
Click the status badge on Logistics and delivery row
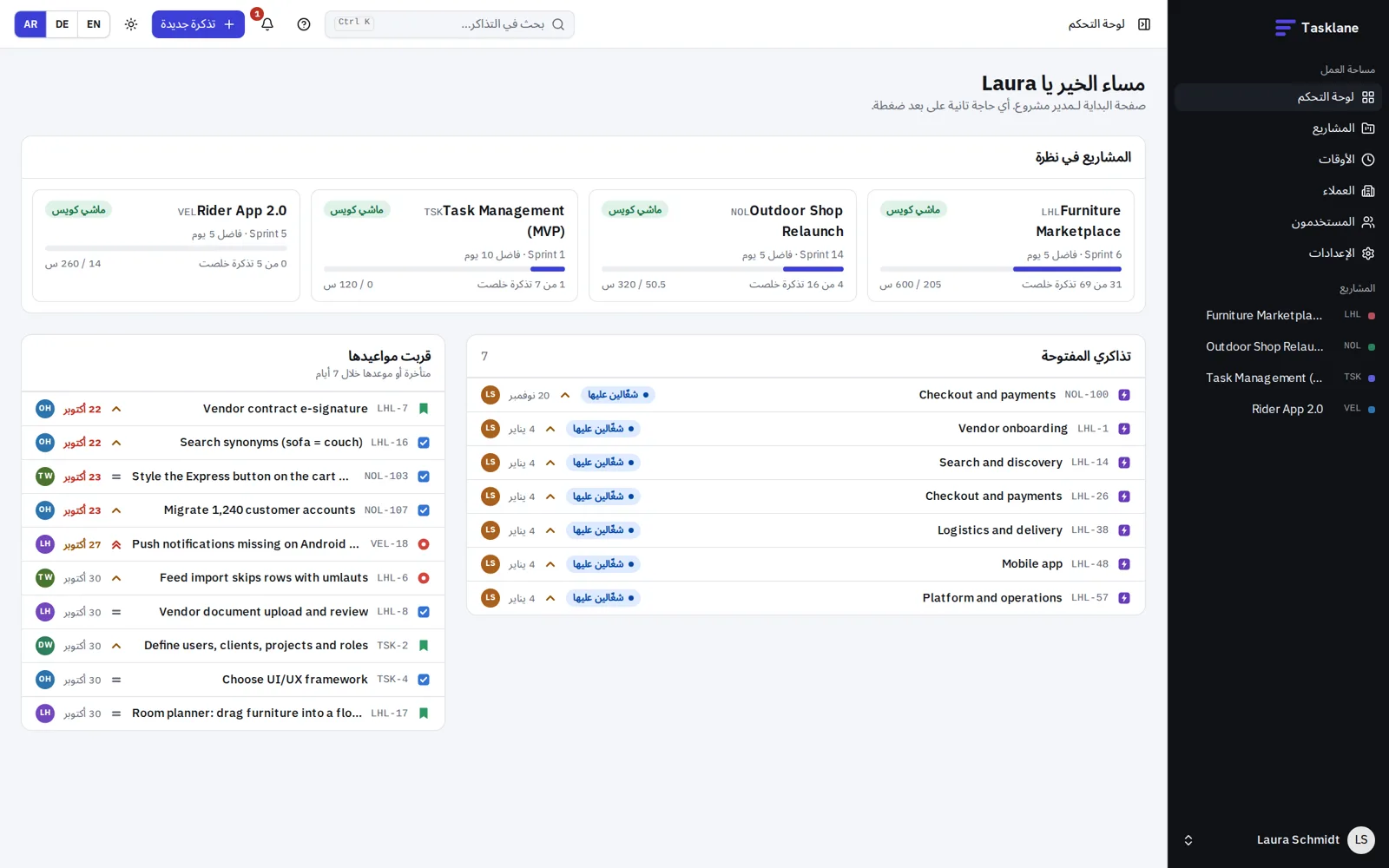tap(603, 530)
